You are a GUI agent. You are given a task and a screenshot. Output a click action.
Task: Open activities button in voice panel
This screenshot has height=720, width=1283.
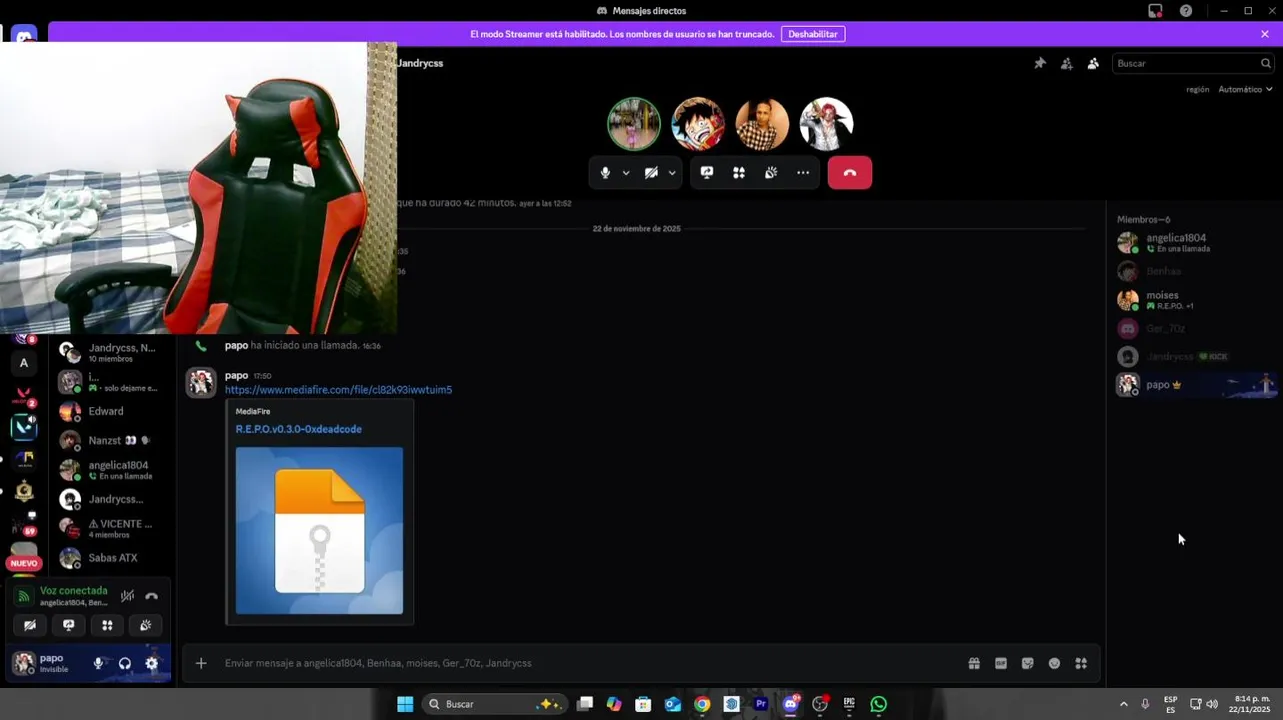pyautogui.click(x=107, y=625)
